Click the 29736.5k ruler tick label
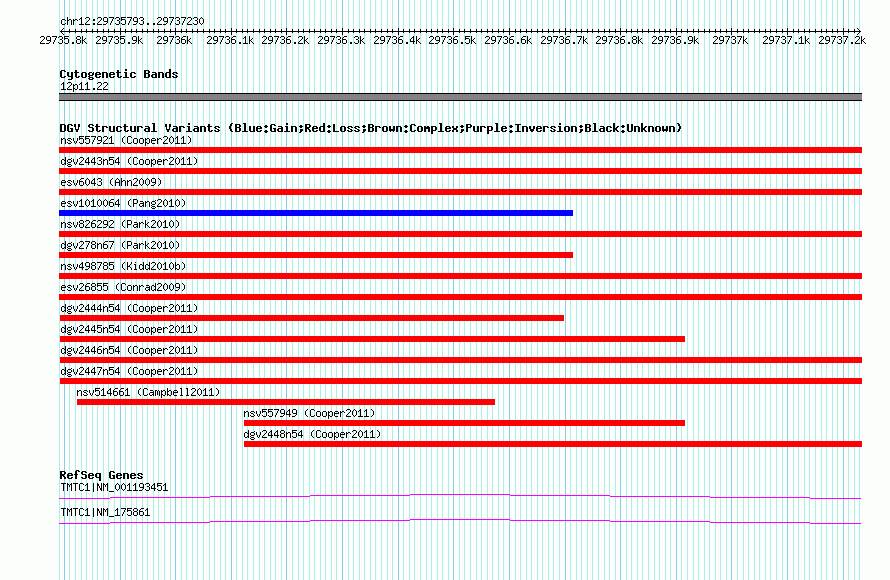 click(452, 40)
